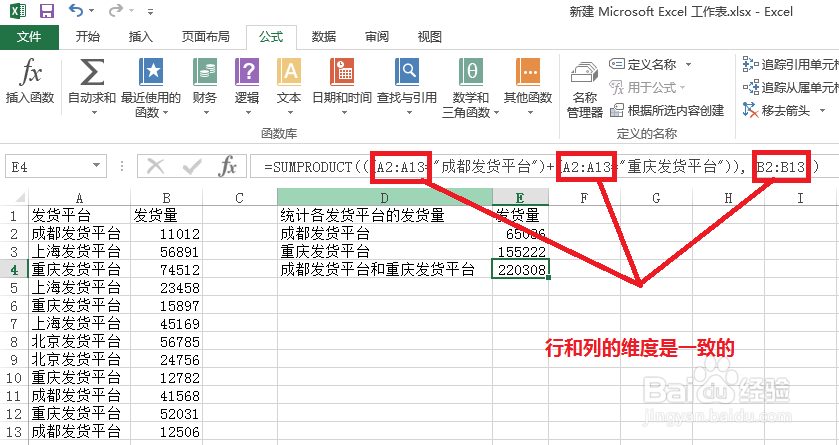Select cell B13 with value 12506
This screenshot has height=445, width=839.
point(166,432)
